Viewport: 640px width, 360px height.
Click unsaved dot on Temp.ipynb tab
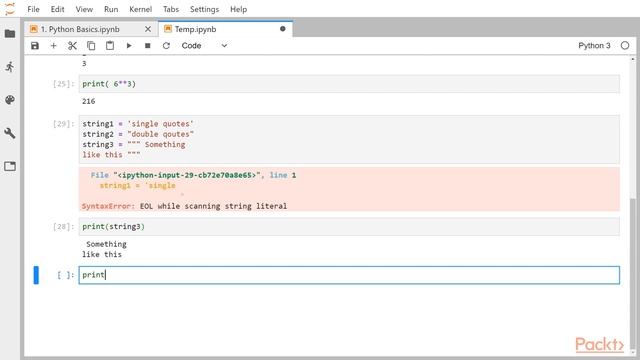pyautogui.click(x=282, y=29)
